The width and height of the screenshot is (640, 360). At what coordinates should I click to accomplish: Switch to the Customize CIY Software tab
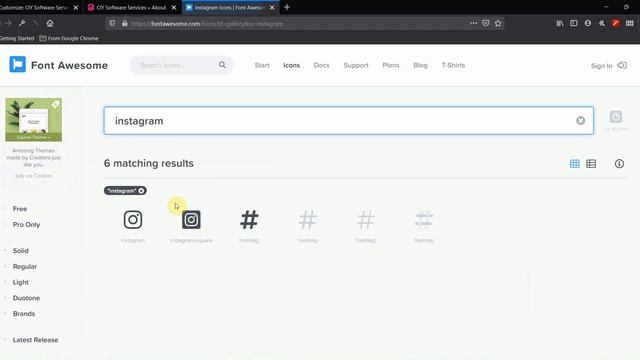click(x=35, y=7)
